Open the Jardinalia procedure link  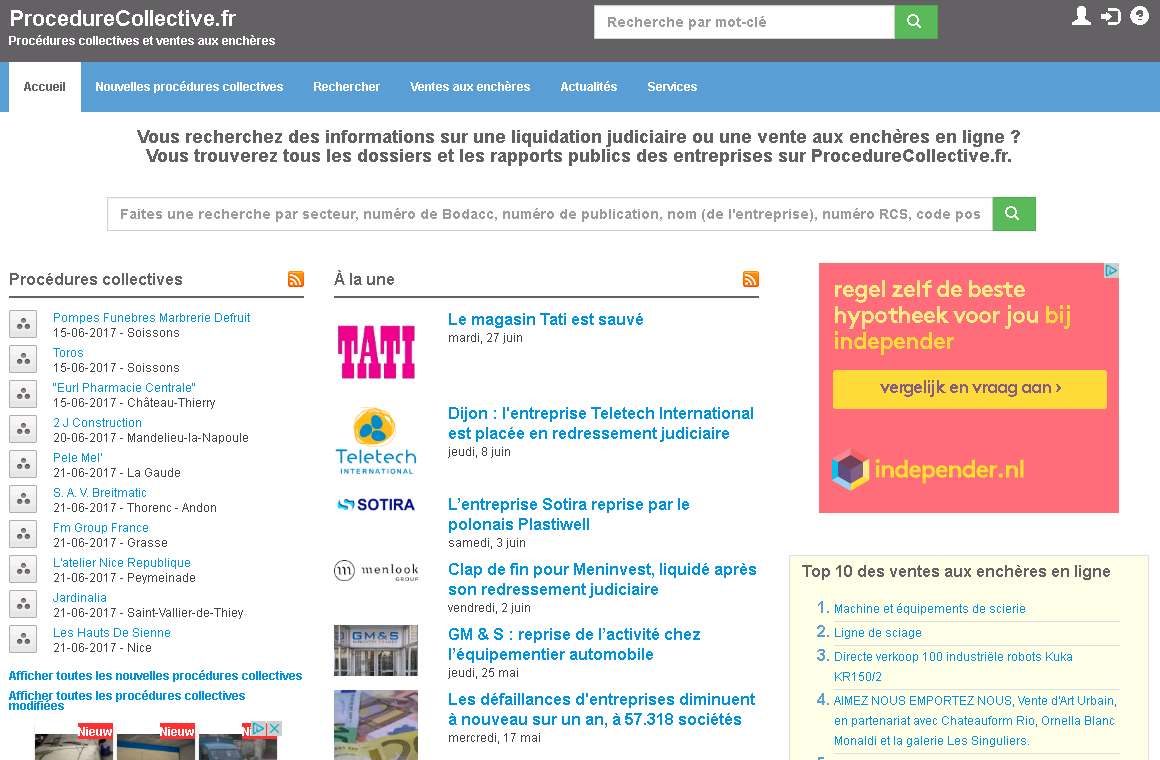click(80, 597)
